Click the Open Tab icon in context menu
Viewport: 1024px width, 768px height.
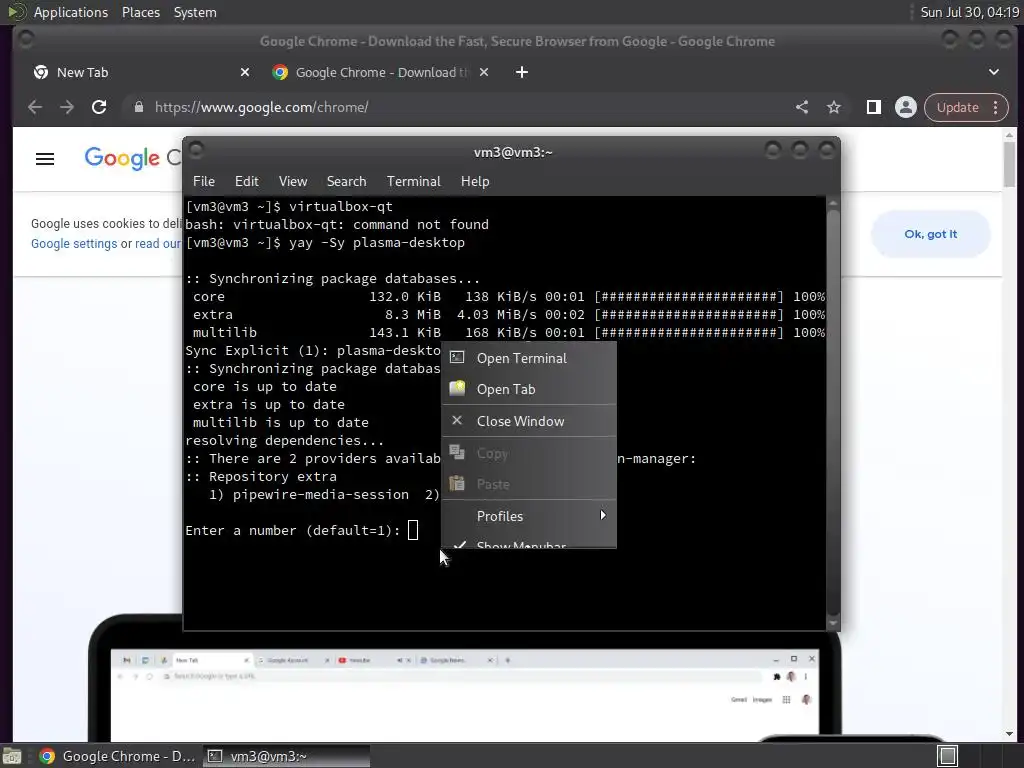click(x=457, y=389)
